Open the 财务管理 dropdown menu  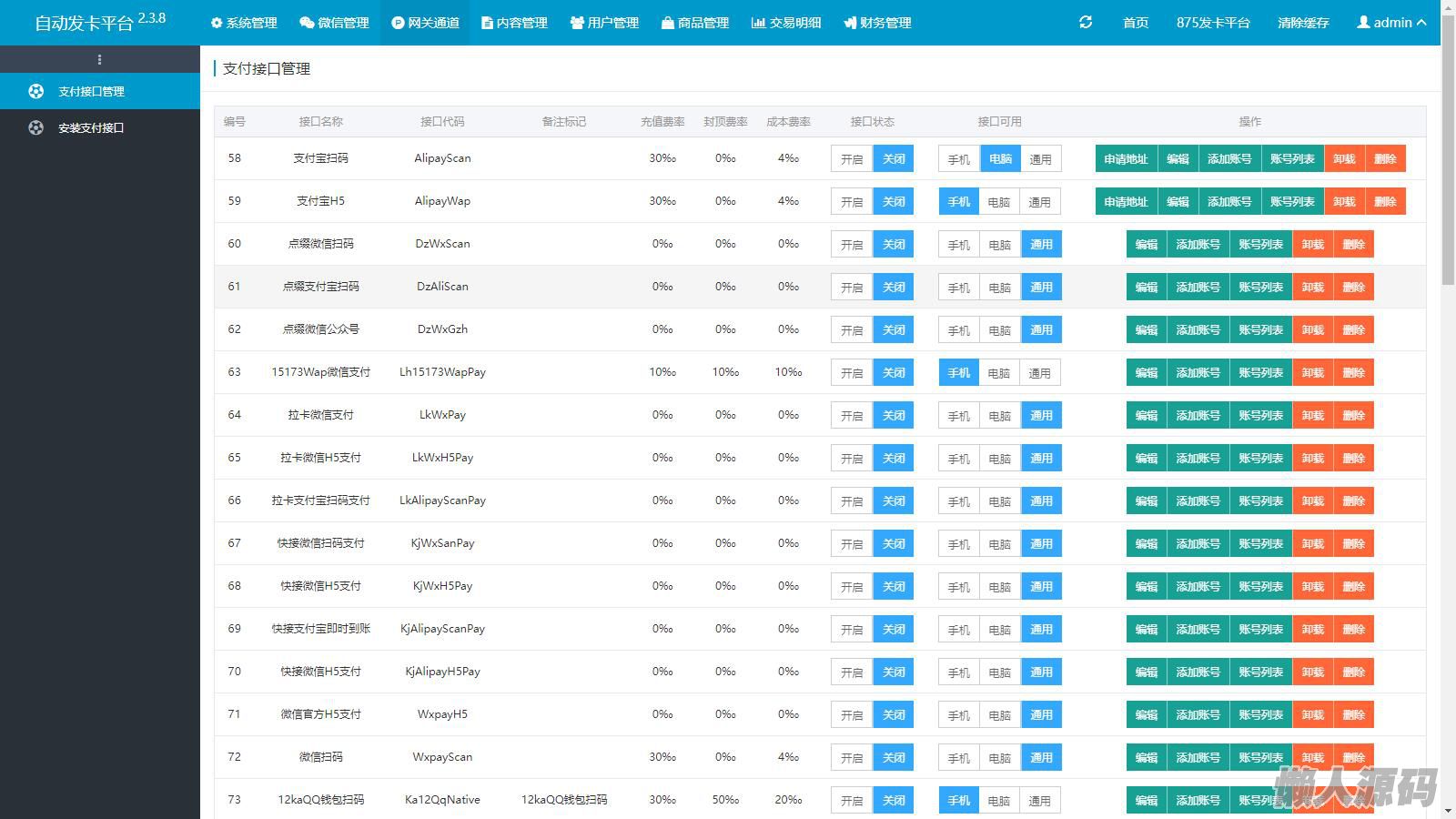(877, 23)
